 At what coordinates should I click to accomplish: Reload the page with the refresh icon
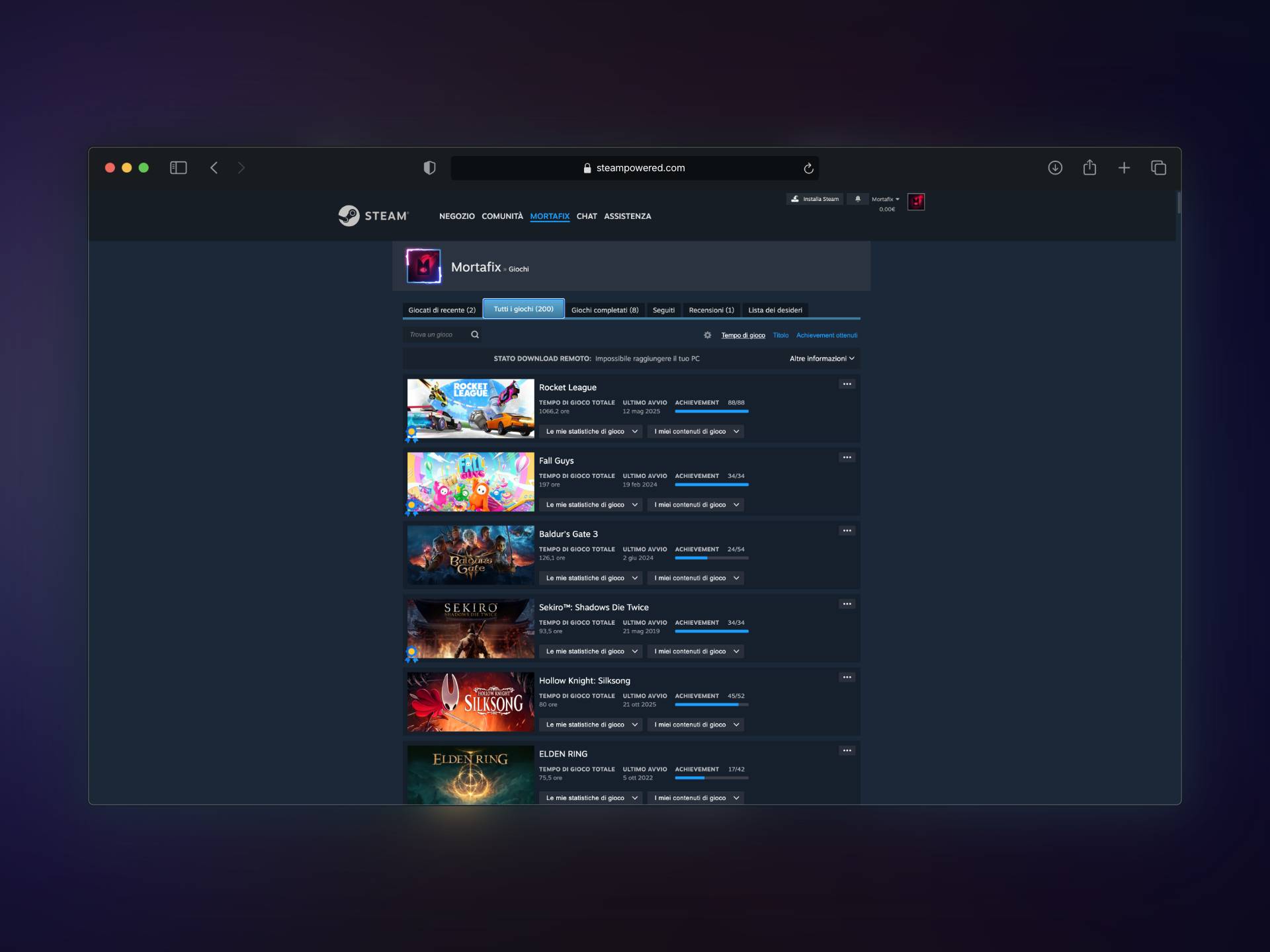tap(808, 169)
